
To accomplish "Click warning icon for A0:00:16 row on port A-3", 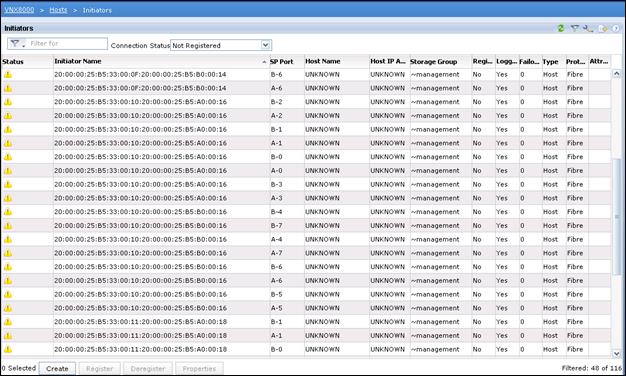I will click(8, 198).
